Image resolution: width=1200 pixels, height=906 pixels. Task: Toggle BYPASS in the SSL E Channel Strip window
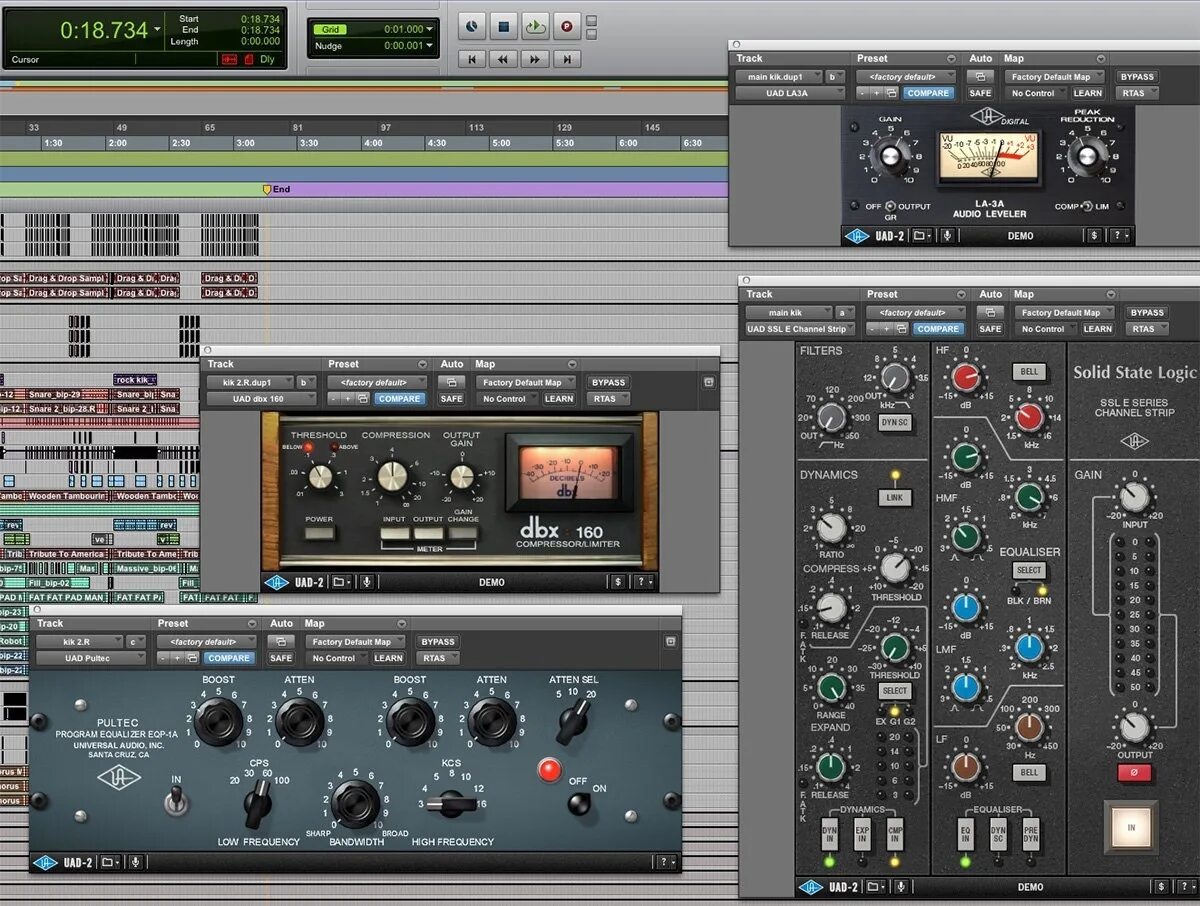1146,312
